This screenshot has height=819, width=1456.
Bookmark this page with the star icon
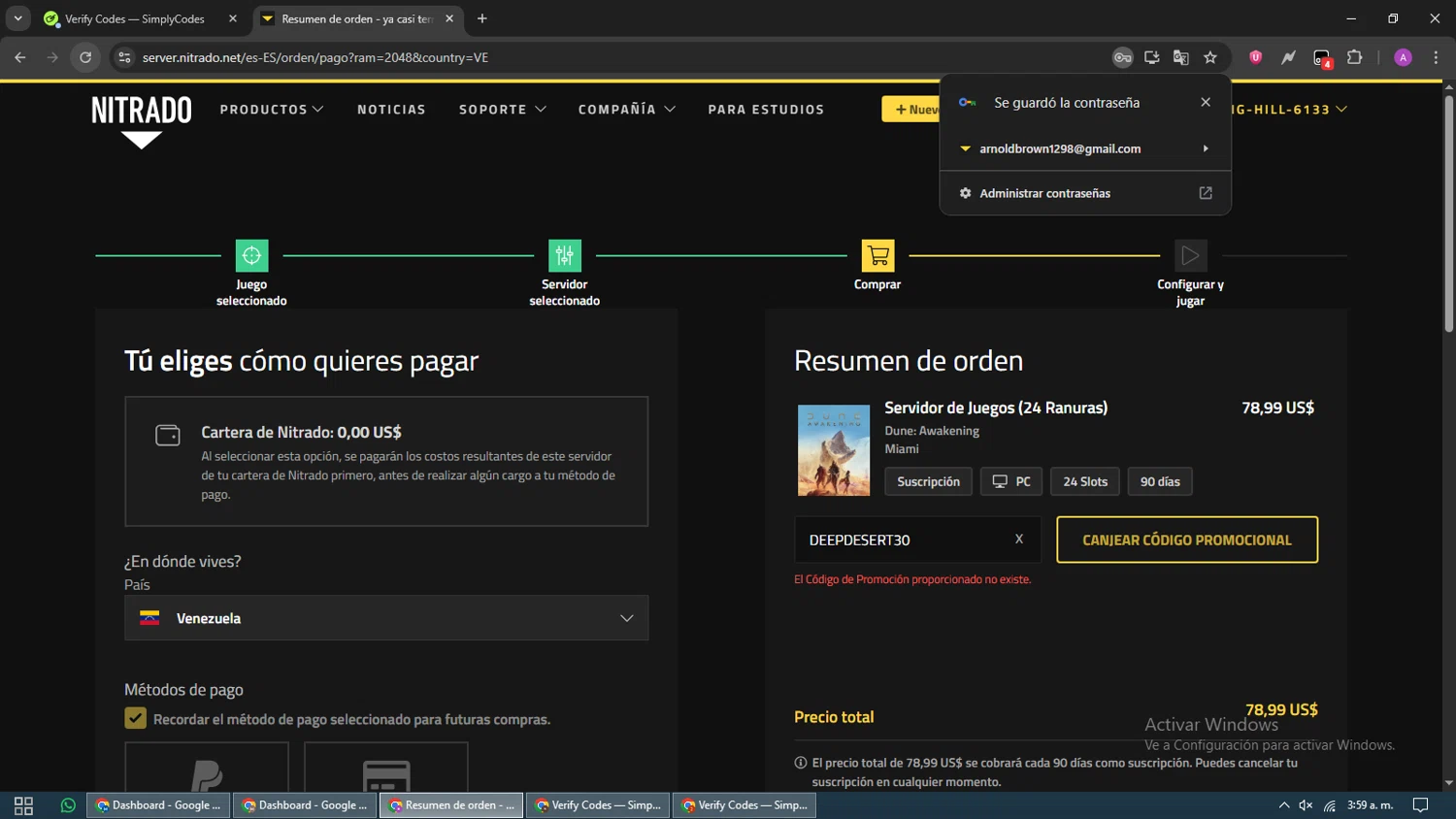pyautogui.click(x=1210, y=57)
